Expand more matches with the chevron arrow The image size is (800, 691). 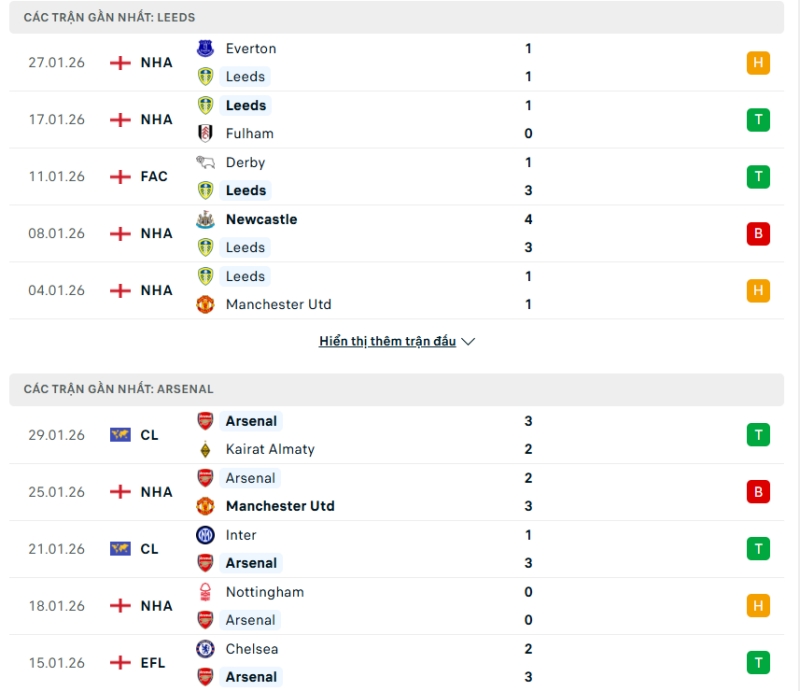(469, 341)
